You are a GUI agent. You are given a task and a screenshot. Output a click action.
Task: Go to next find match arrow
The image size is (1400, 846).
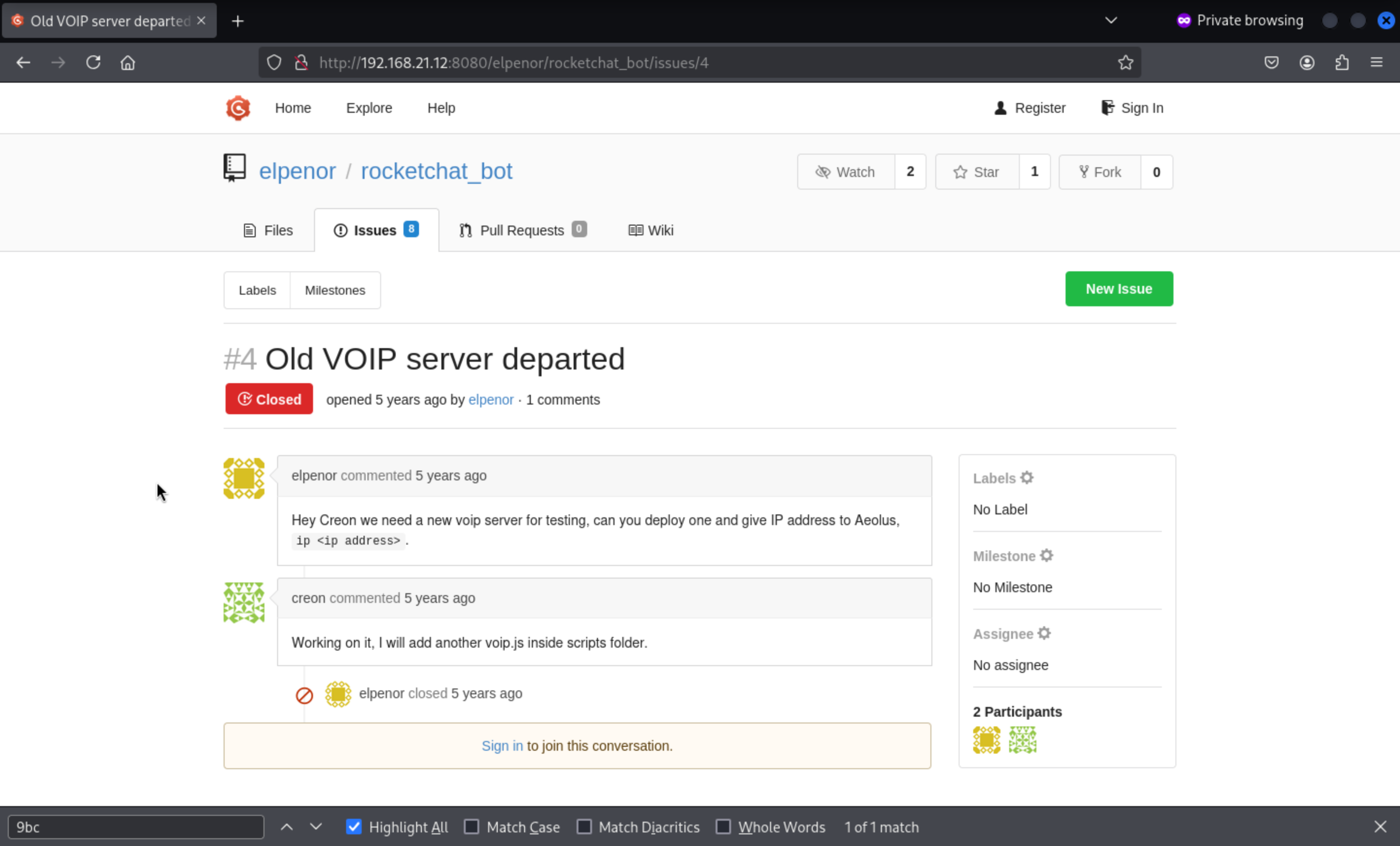pyautogui.click(x=316, y=827)
